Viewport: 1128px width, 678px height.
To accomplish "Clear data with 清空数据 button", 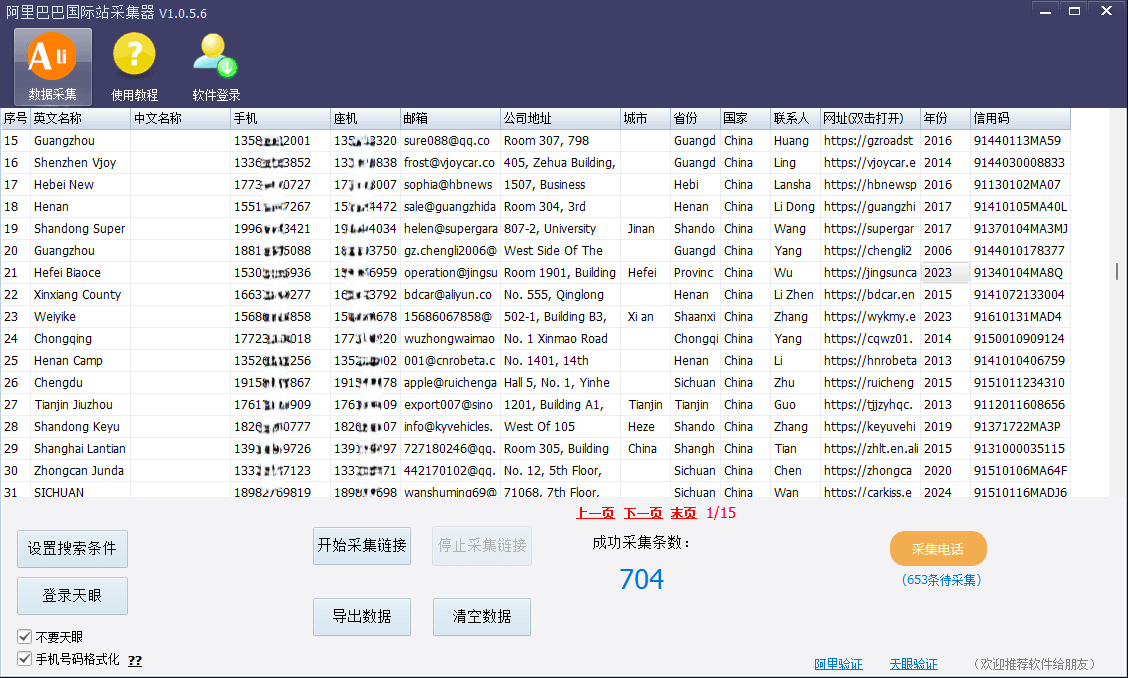I will click(482, 616).
